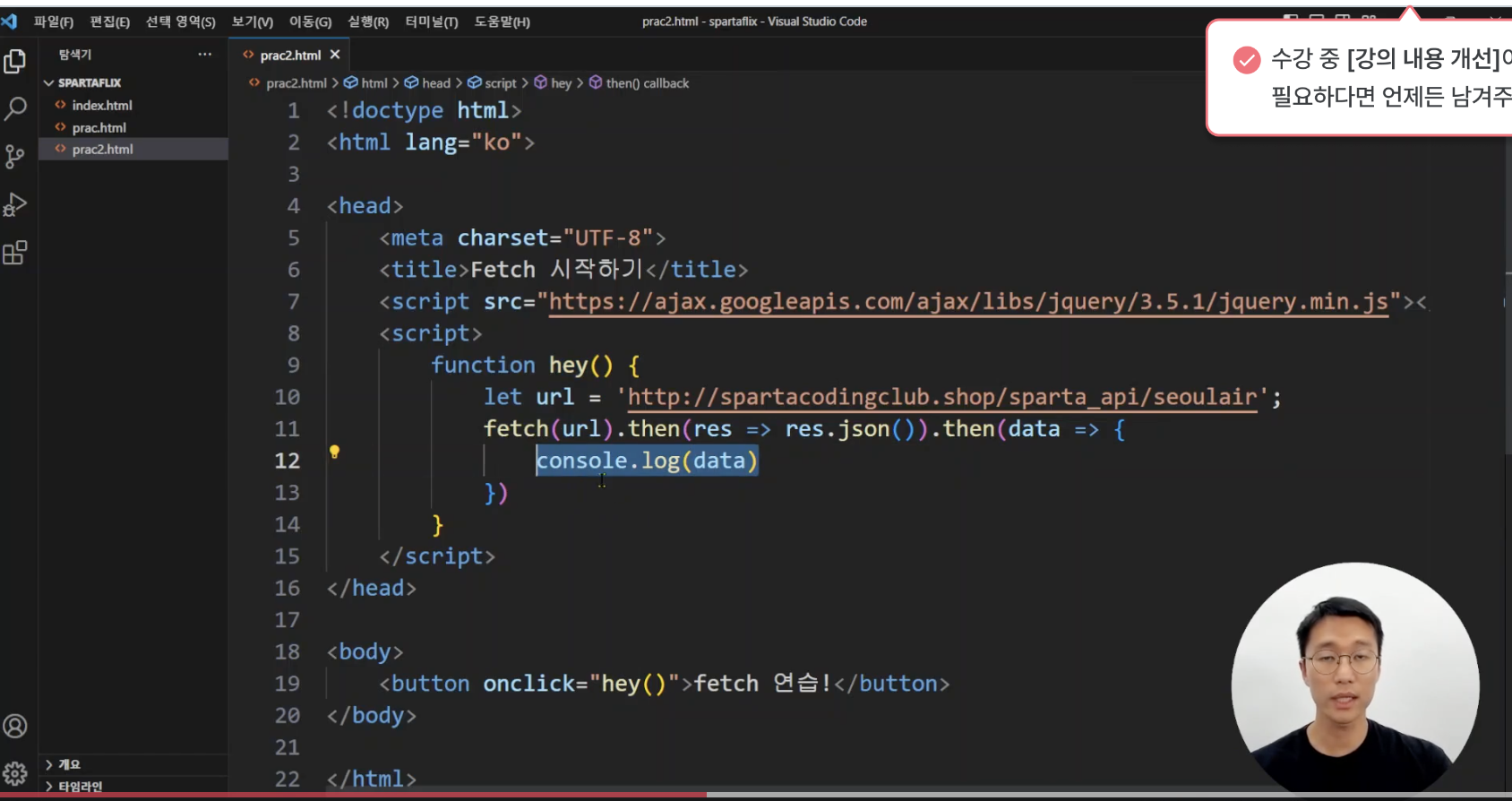Click the 탐색기 explorer panel title

tap(75, 55)
